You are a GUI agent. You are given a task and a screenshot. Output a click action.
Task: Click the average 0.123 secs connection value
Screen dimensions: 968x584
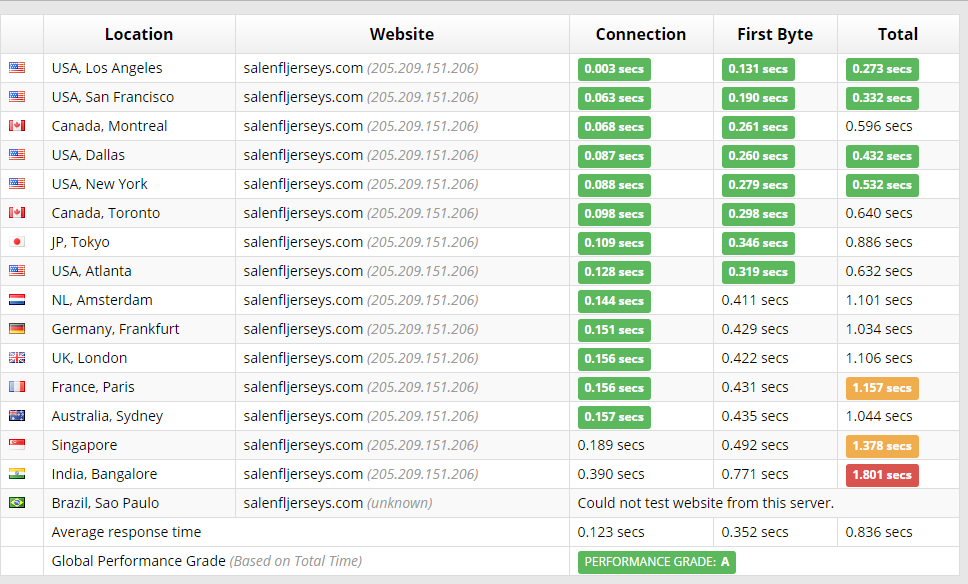[x=611, y=532]
